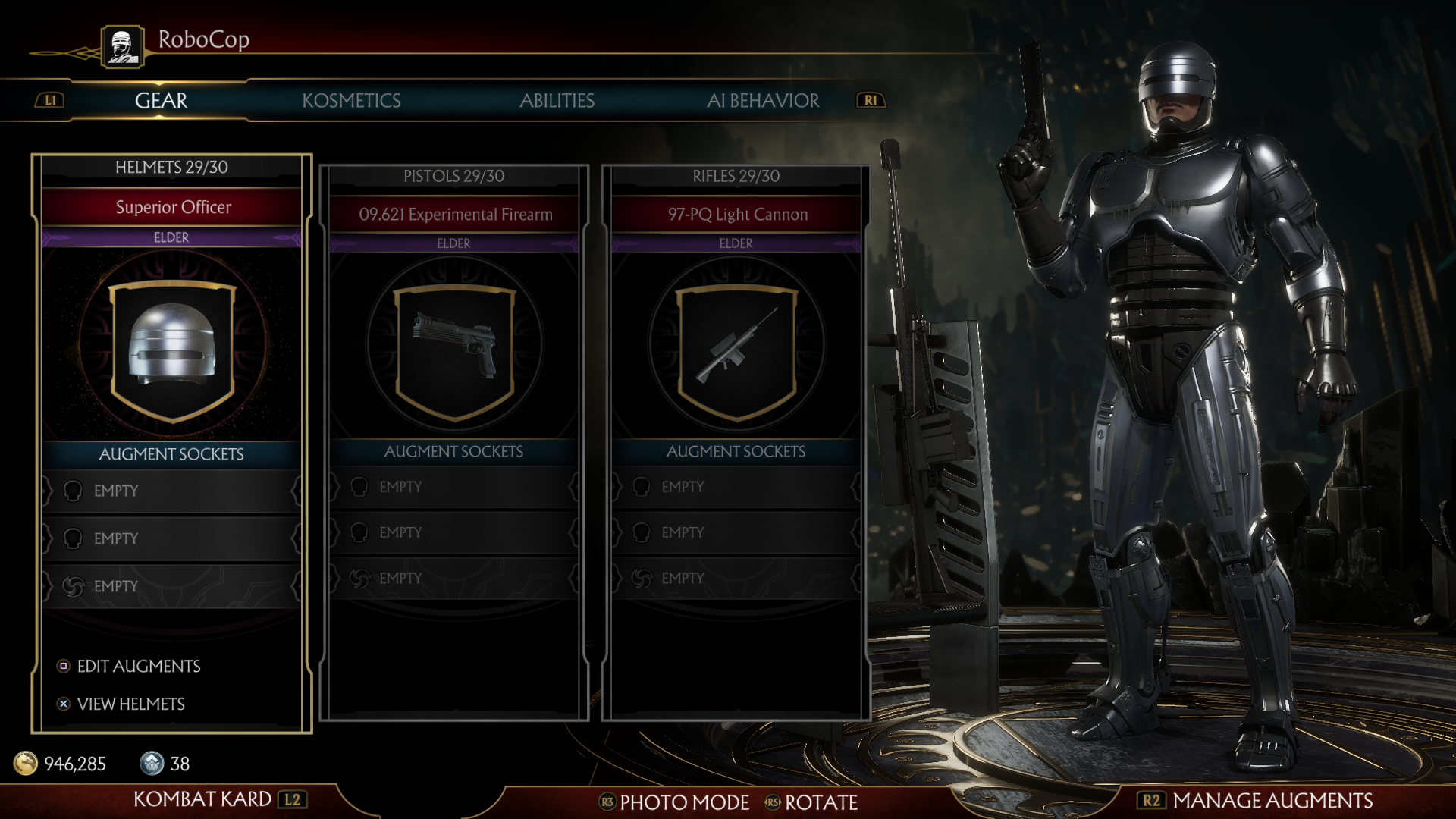This screenshot has height=819, width=1456.
Task: Click the R1 shoulder button icon
Action: (x=871, y=100)
